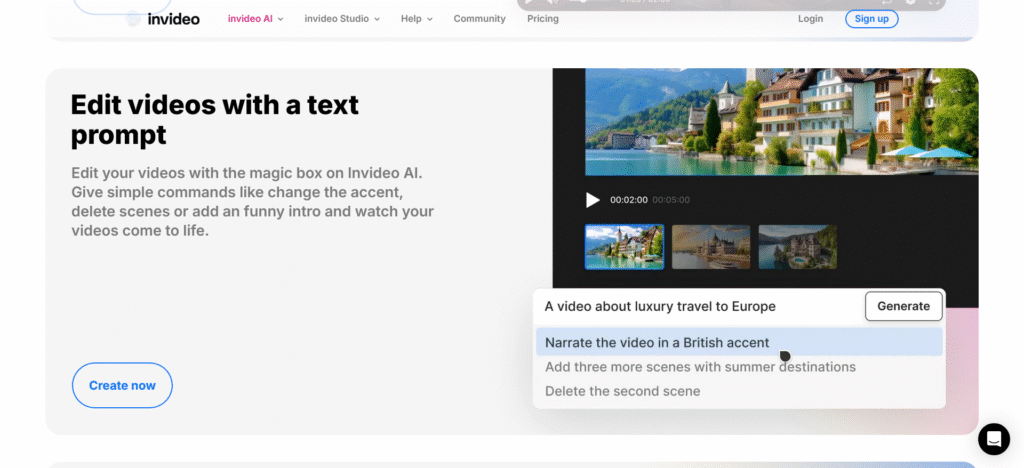The height and width of the screenshot is (468, 1024).
Task: Expand the invideo Studio menu
Action: pos(342,19)
